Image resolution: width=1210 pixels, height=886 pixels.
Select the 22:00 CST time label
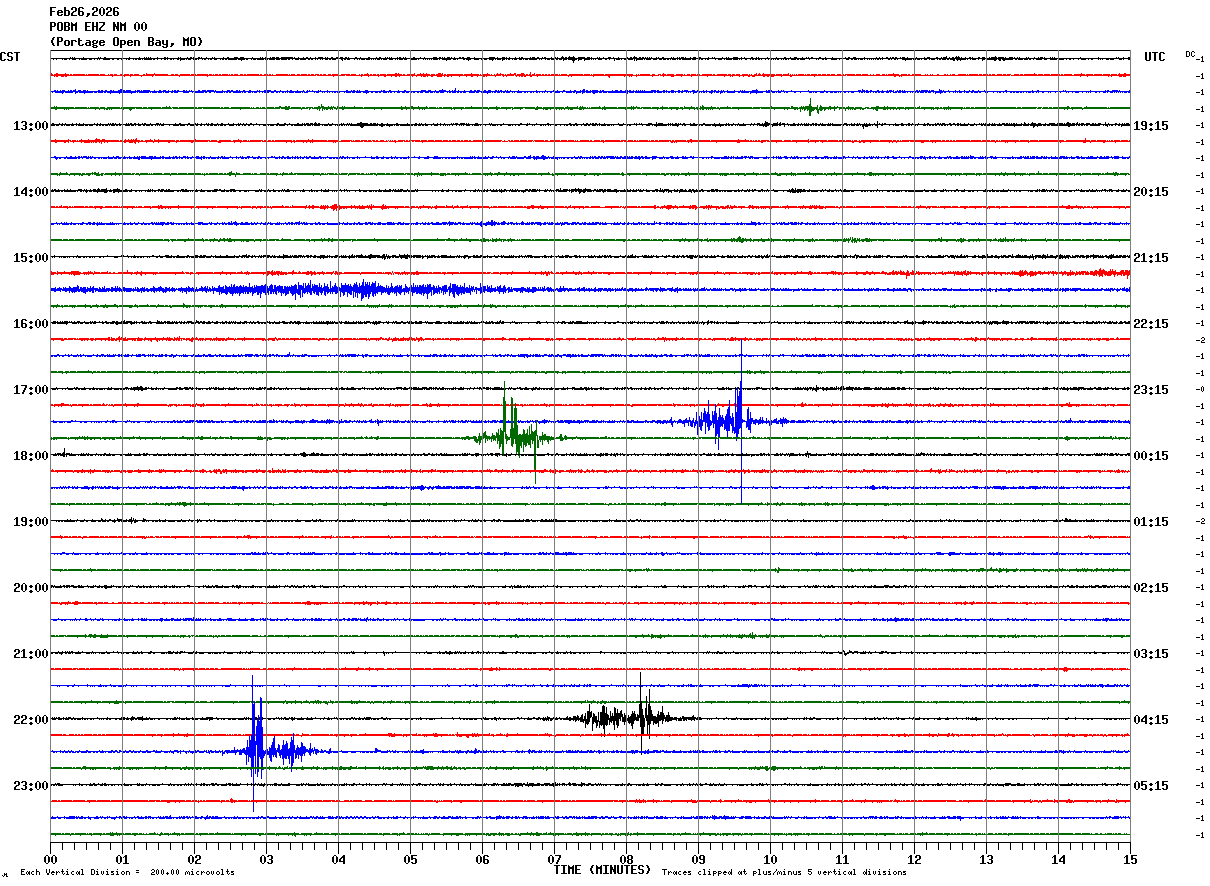(30, 720)
